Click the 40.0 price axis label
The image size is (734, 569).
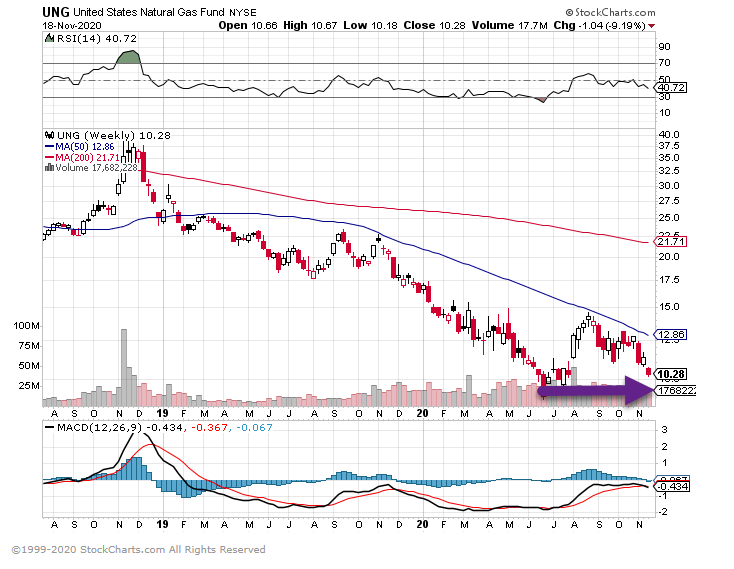668,135
